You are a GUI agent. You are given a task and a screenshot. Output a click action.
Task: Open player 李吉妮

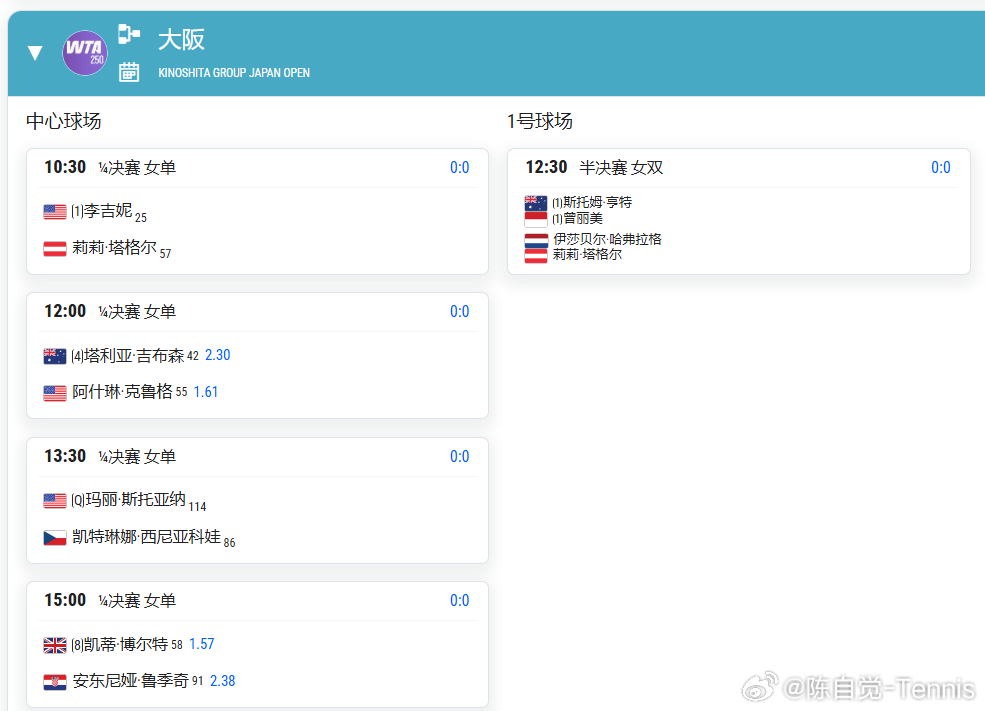pyautogui.click(x=107, y=211)
